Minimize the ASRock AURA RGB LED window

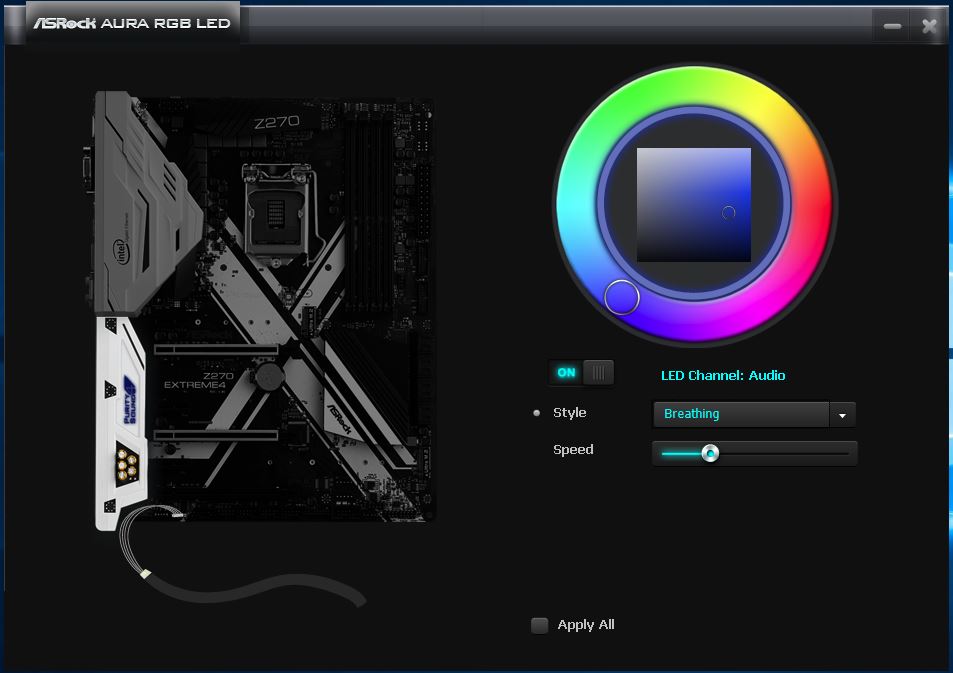(x=892, y=26)
